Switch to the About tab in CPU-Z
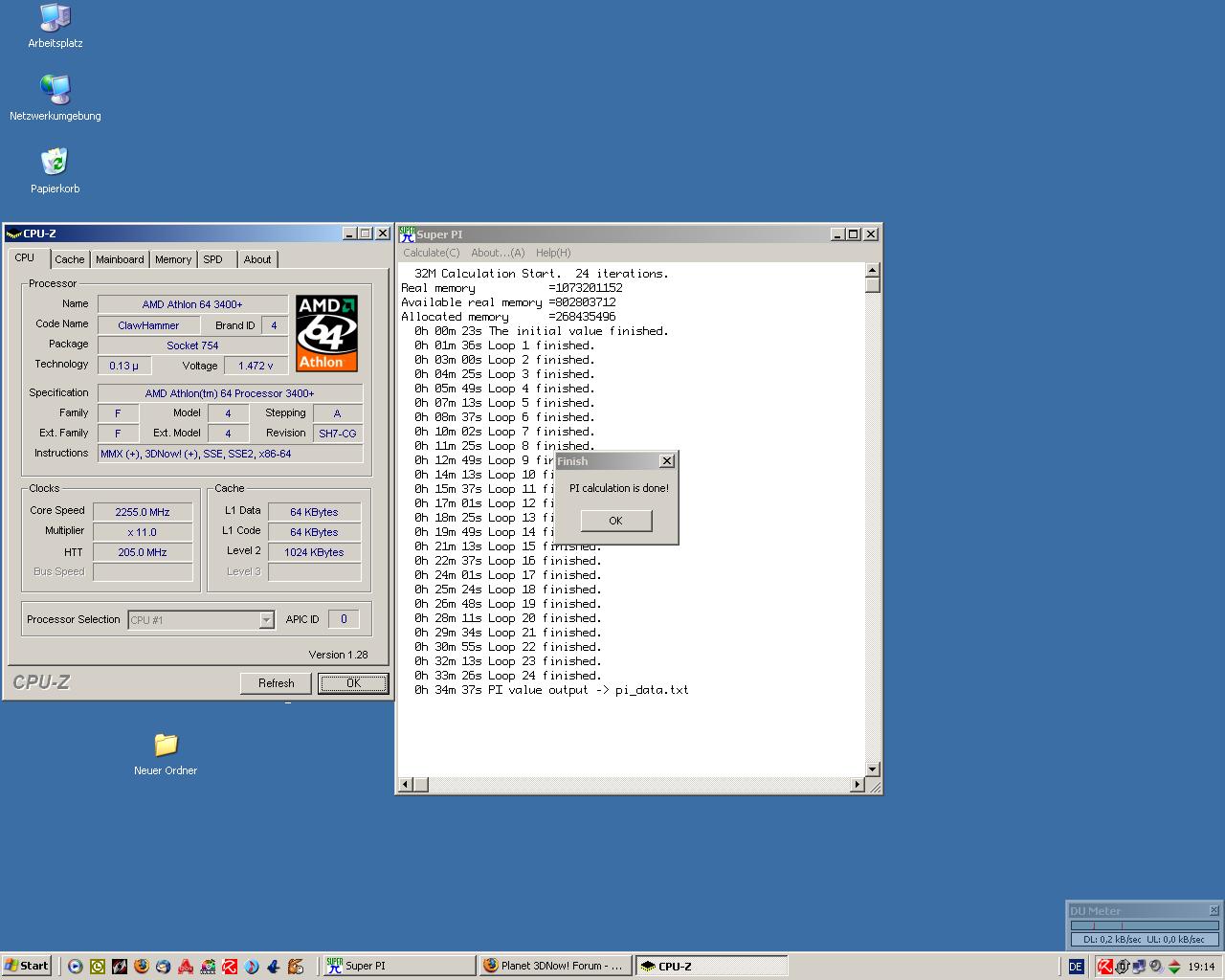Viewport: 1225px width, 980px height. [257, 259]
